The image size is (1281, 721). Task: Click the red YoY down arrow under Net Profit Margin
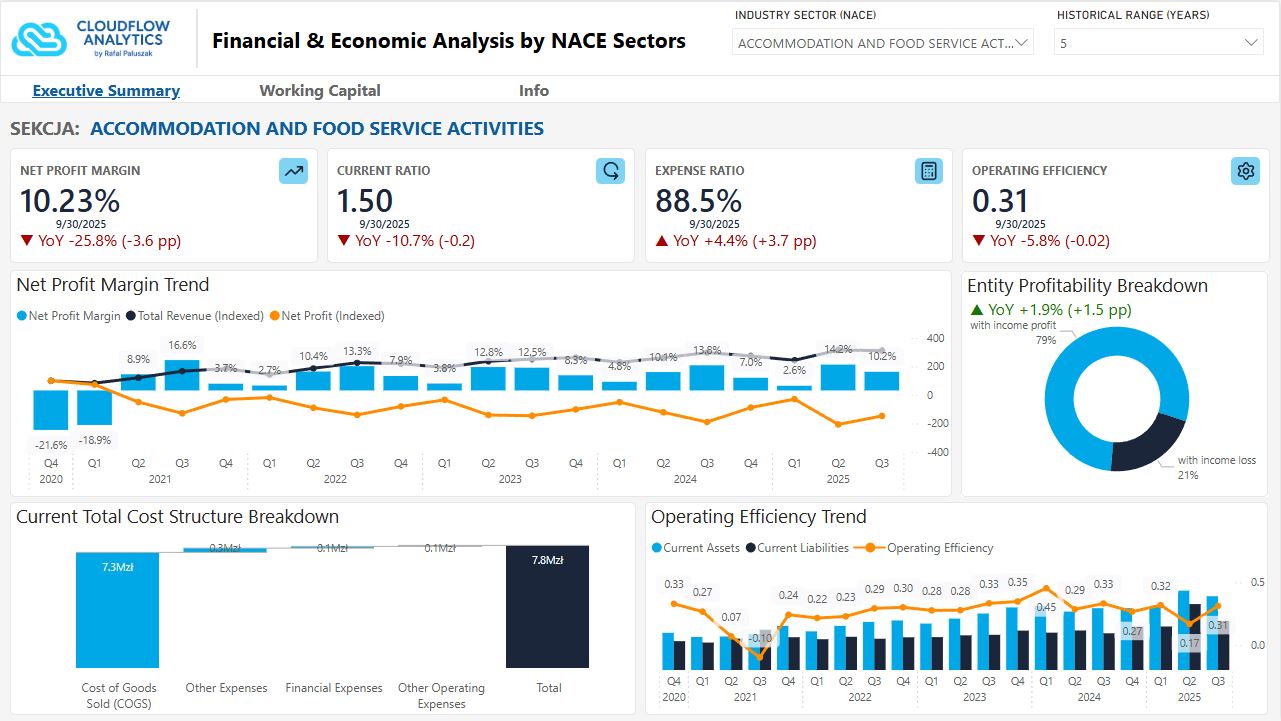tap(27, 241)
